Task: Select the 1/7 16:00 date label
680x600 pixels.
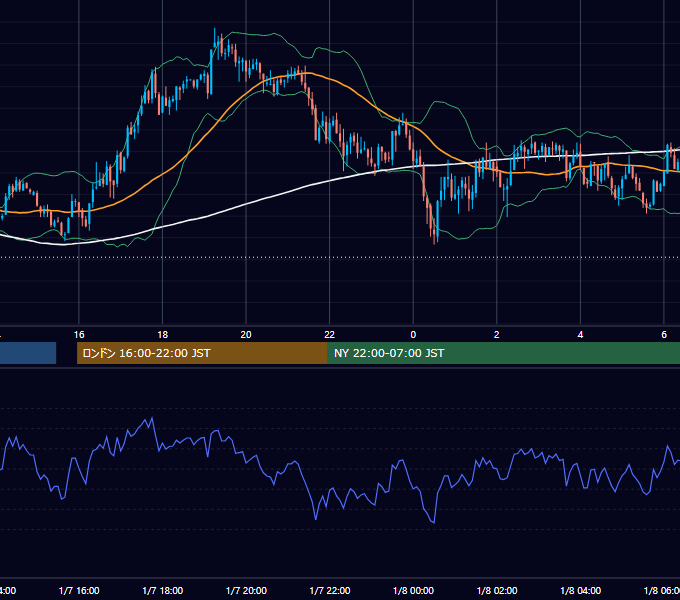Action: coord(79,590)
